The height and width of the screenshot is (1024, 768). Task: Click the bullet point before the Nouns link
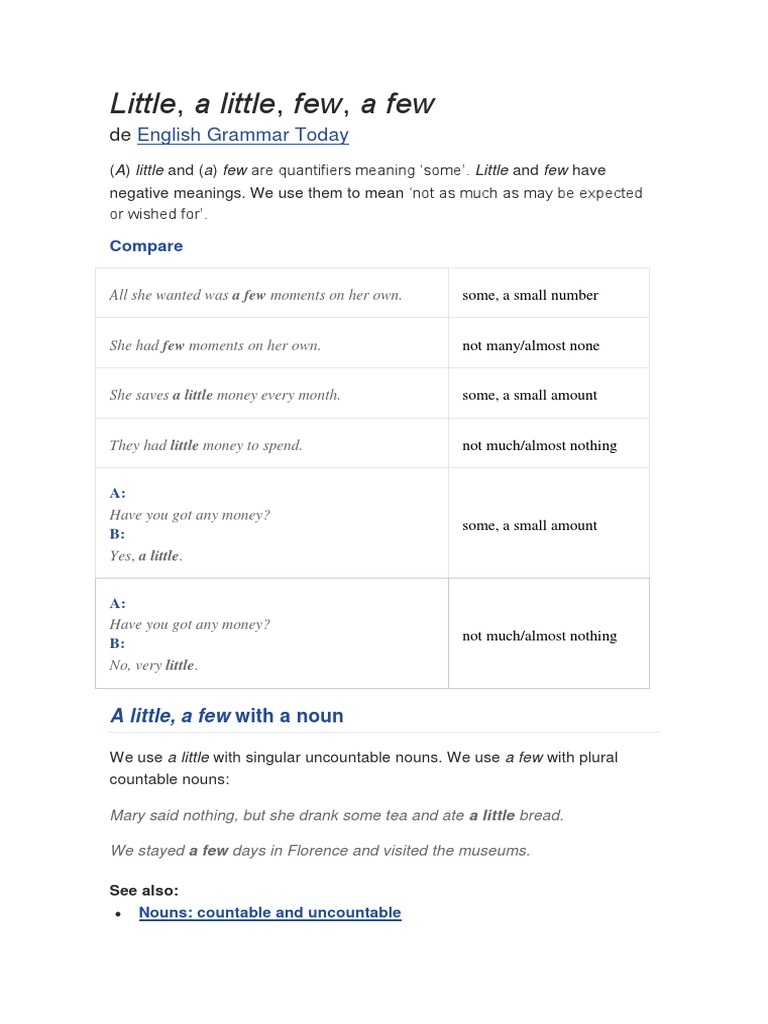(118, 914)
